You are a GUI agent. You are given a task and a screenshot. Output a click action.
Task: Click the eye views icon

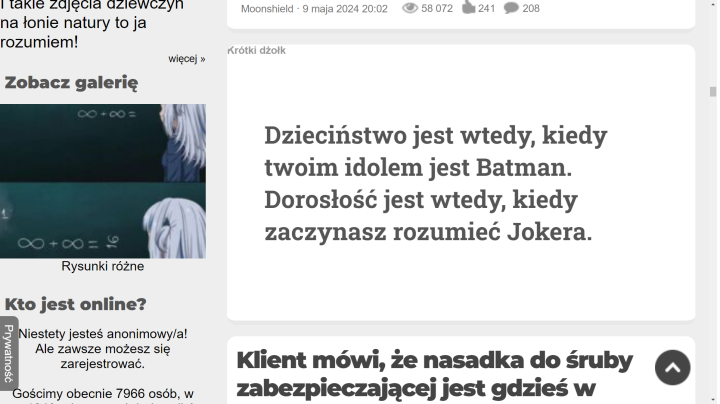point(409,8)
